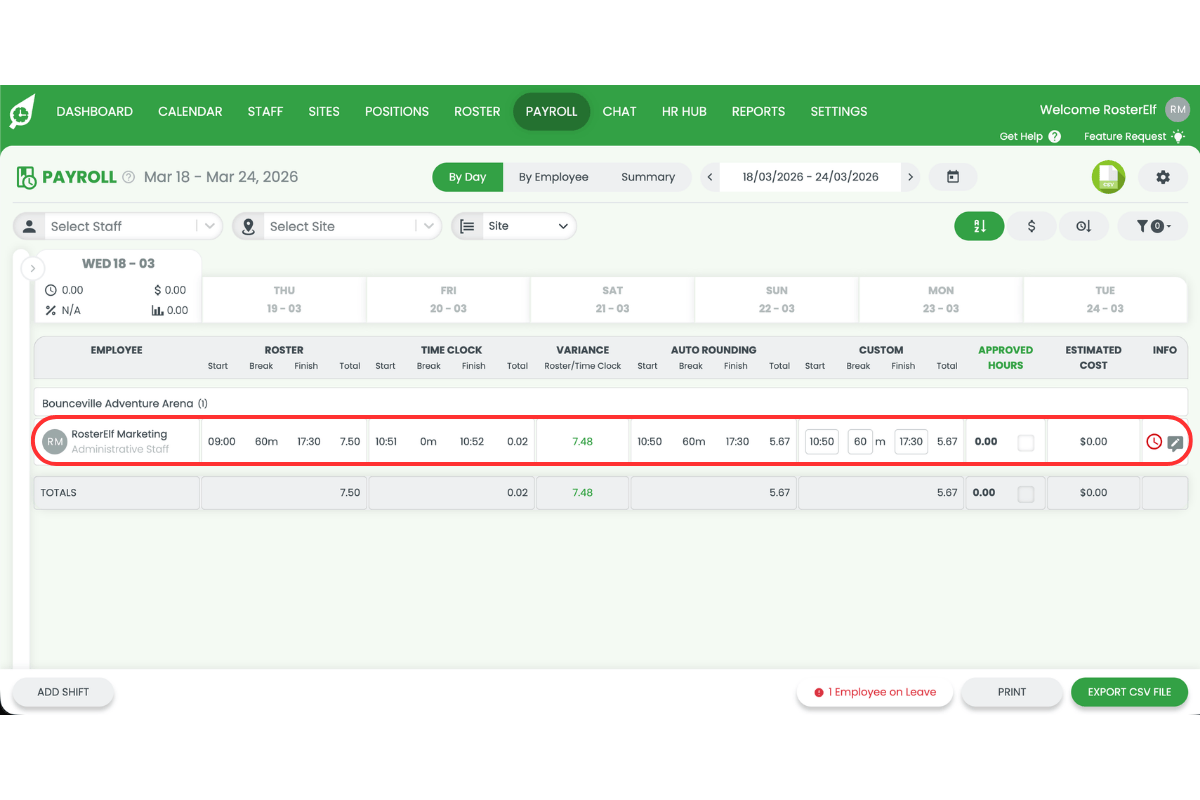Open the filter dropdown
Image resolution: width=1200 pixels, height=800 pixels.
click(1153, 226)
